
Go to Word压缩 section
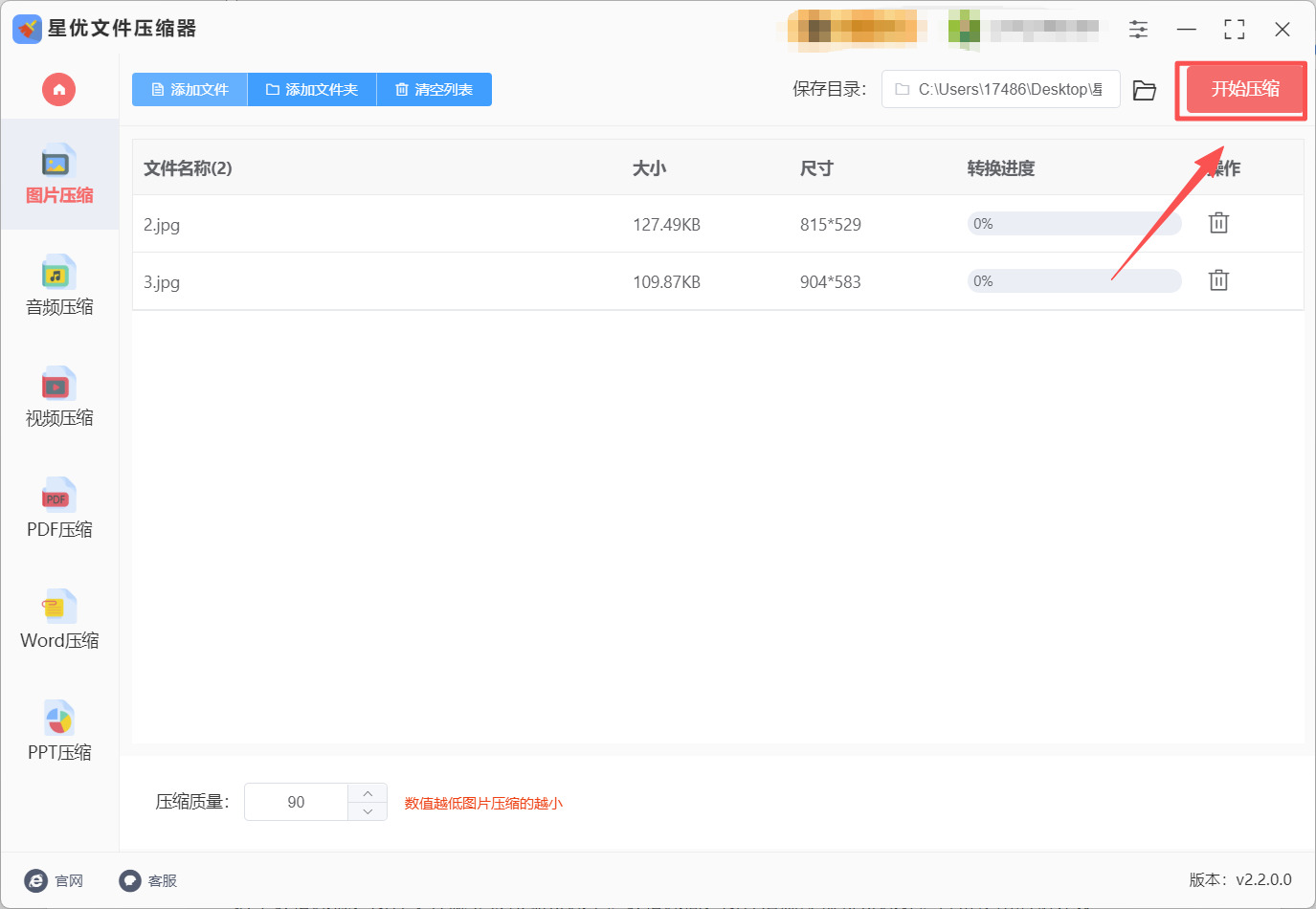pos(59,619)
